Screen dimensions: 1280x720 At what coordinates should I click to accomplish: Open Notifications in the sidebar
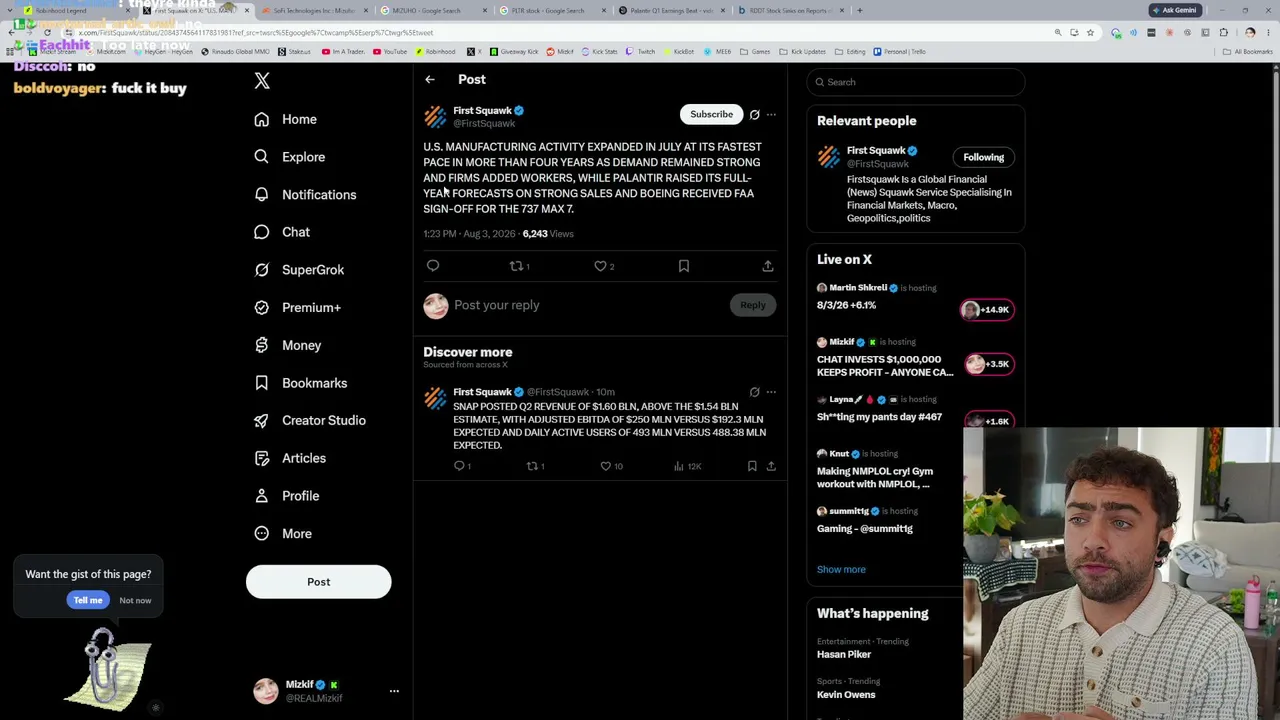coord(305,195)
